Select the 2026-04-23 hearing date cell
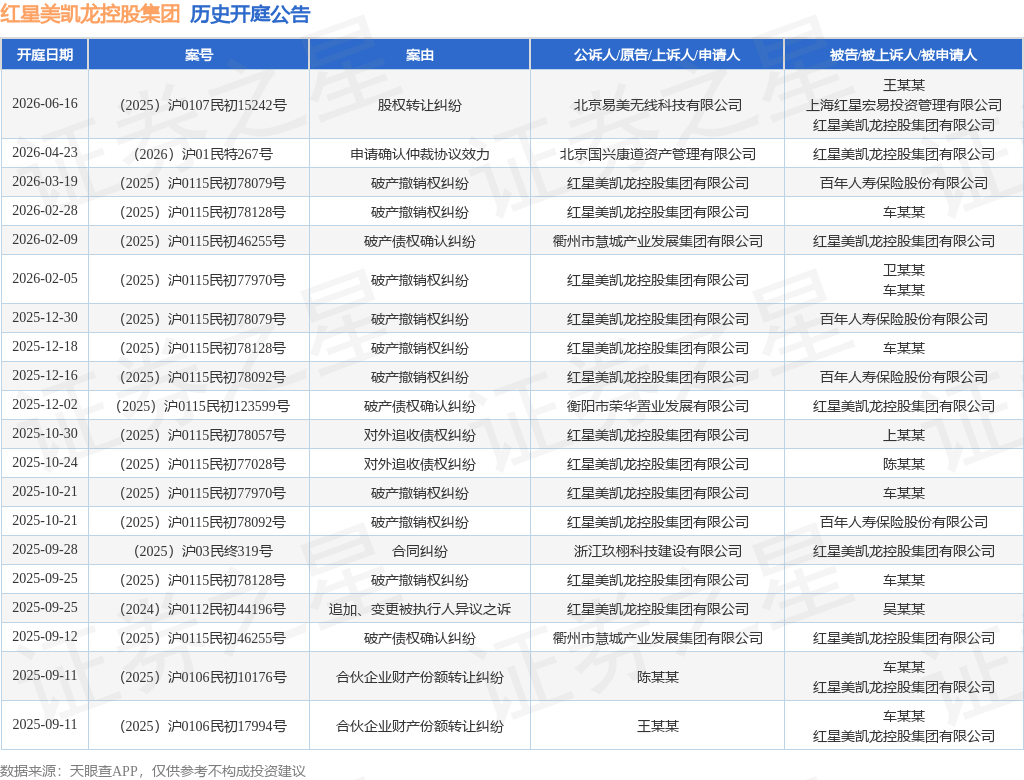This screenshot has width=1024, height=780. 45,153
